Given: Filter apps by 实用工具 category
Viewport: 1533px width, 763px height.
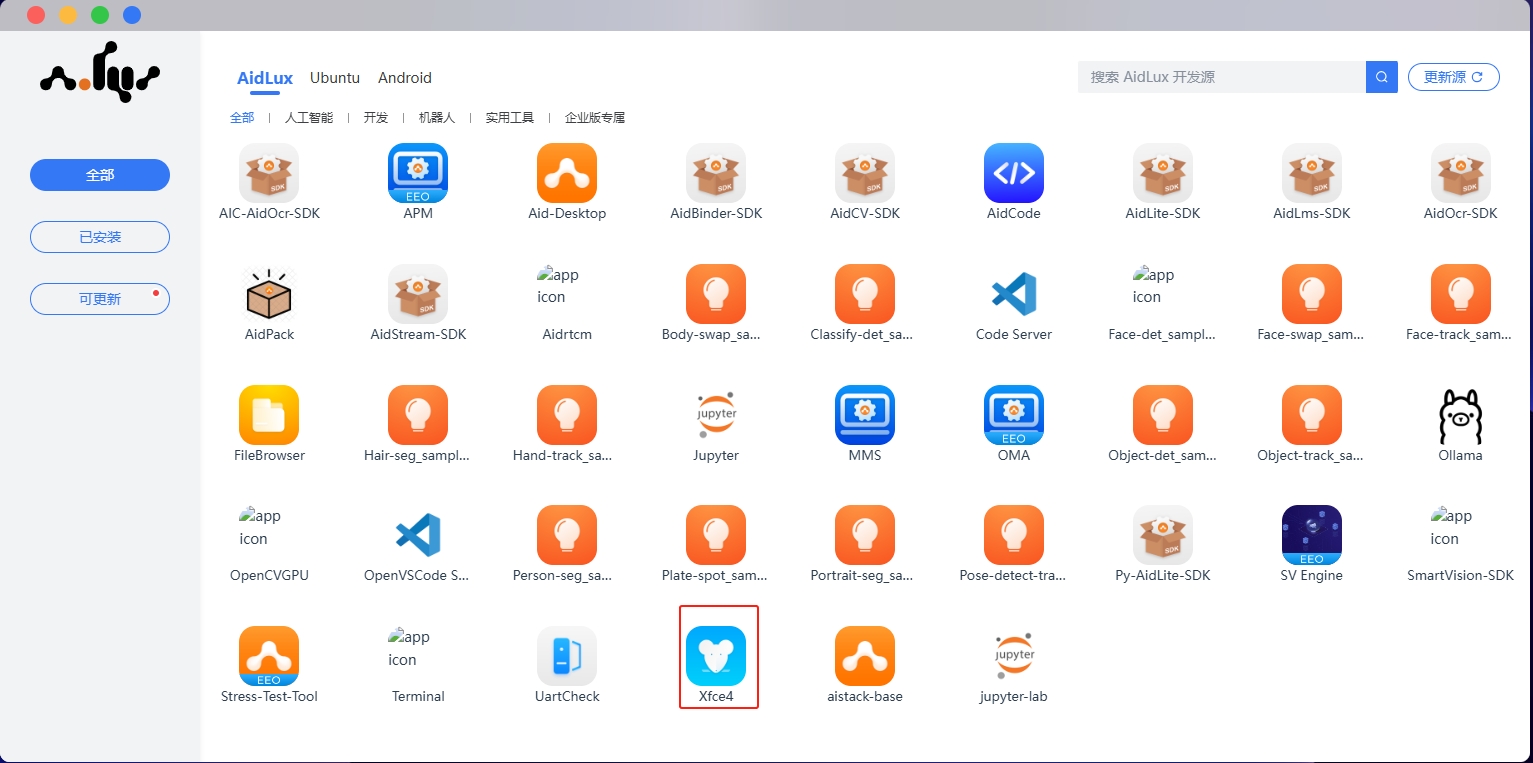Looking at the screenshot, I should point(510,118).
